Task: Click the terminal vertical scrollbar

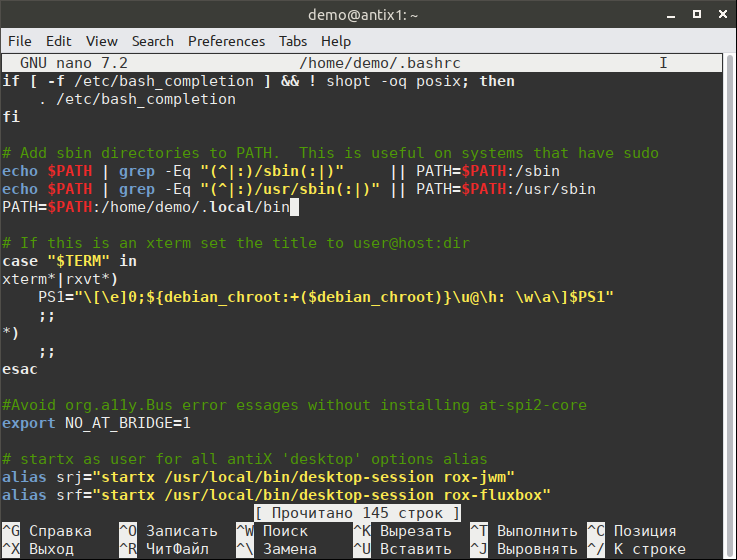Action: click(x=729, y=306)
